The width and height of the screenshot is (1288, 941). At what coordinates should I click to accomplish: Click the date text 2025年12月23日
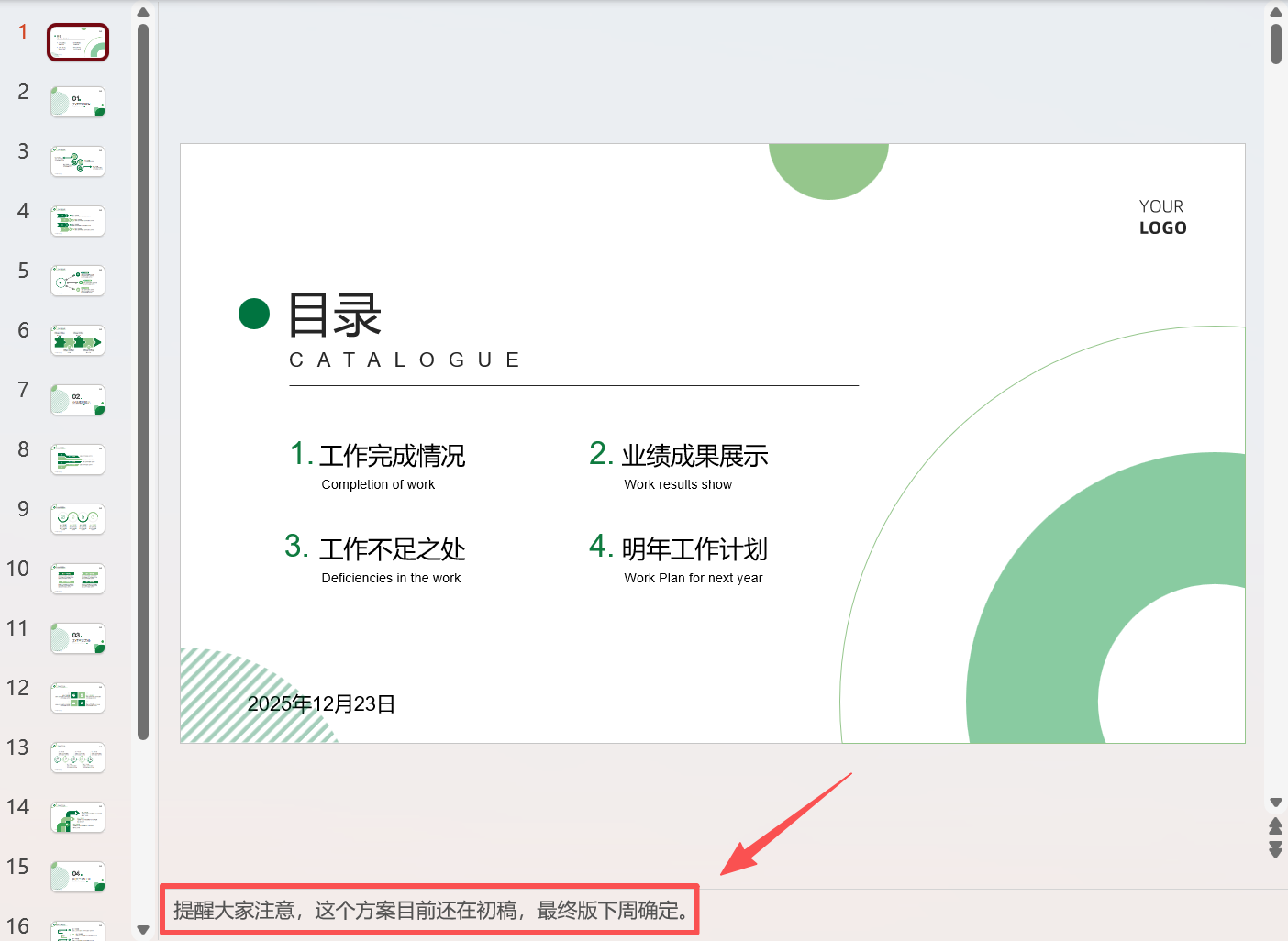point(321,703)
